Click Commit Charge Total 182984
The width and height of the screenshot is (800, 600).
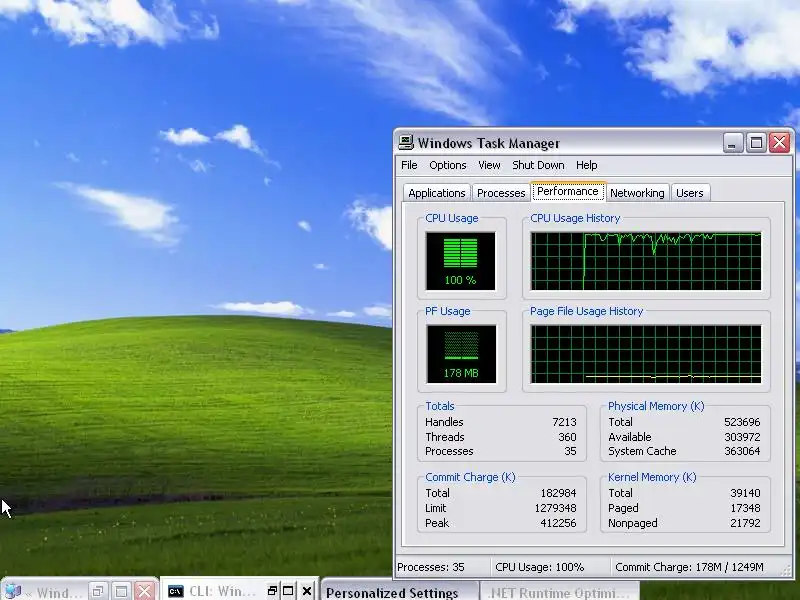coord(558,493)
